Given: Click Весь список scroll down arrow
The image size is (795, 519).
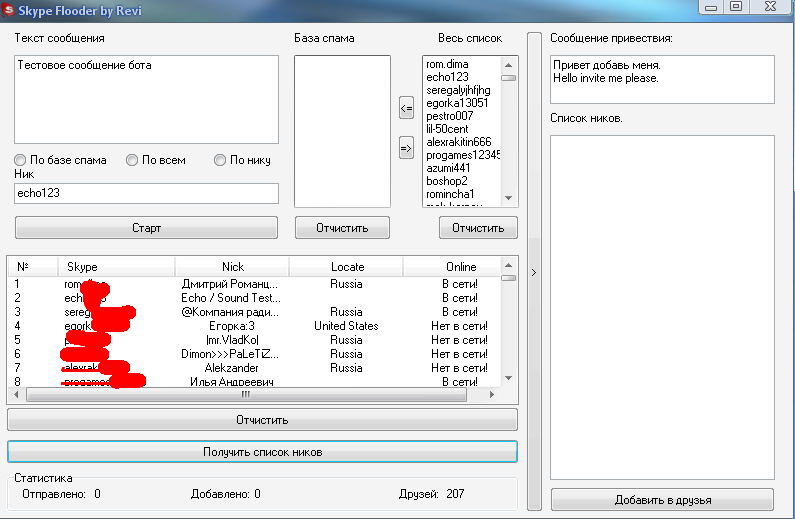Looking at the screenshot, I should point(509,198).
